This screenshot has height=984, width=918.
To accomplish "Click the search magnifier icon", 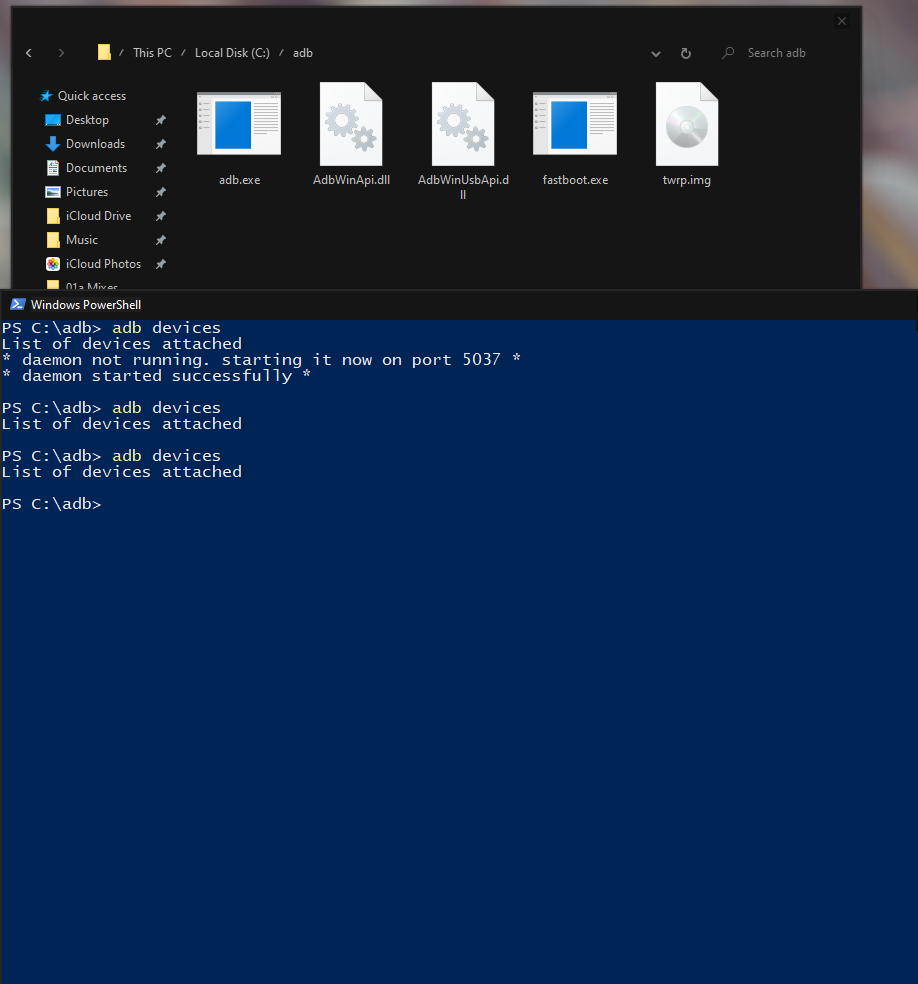I will click(x=728, y=53).
